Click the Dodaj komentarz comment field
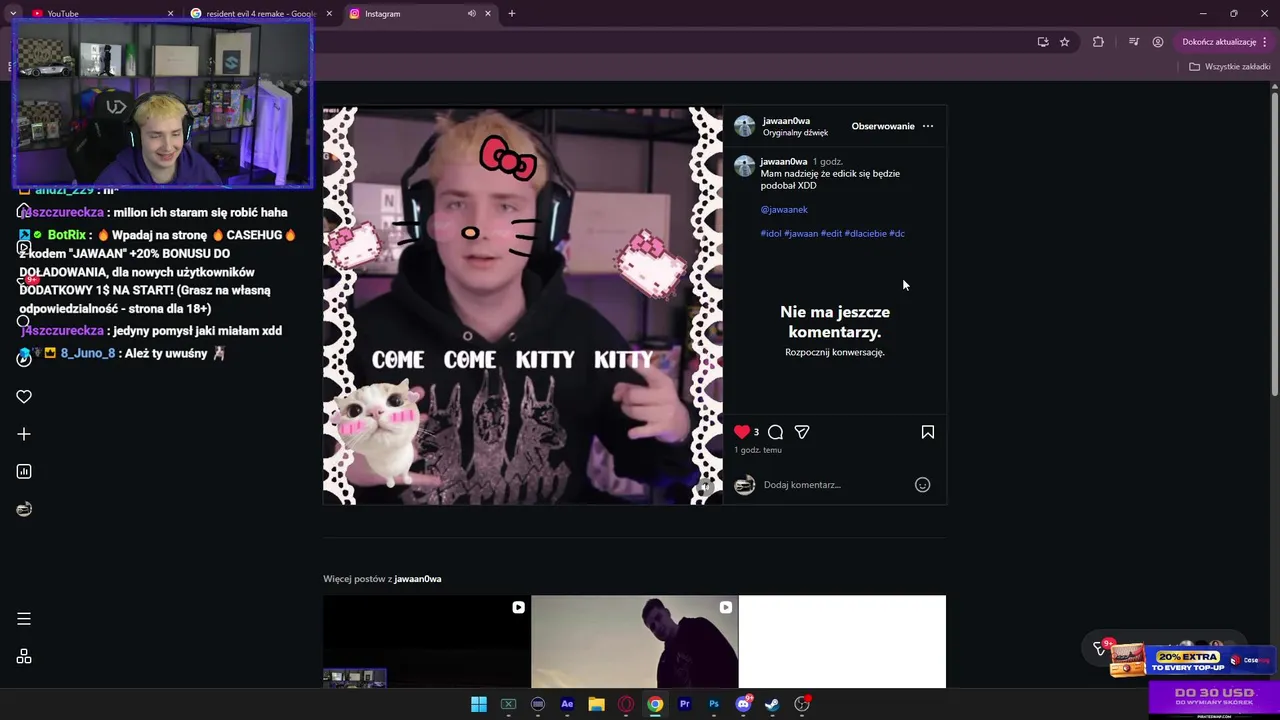Image resolution: width=1280 pixels, height=720 pixels. [x=835, y=485]
